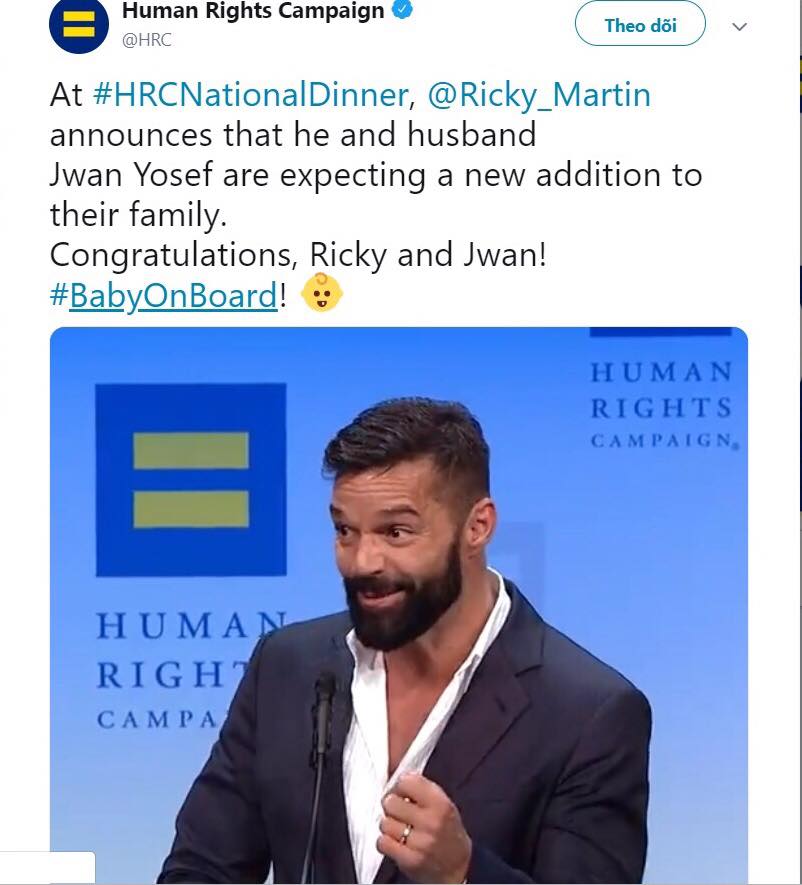This screenshot has width=802, height=885.
Task: Click the blank white box at bottom-left corner
Action: [x=47, y=867]
